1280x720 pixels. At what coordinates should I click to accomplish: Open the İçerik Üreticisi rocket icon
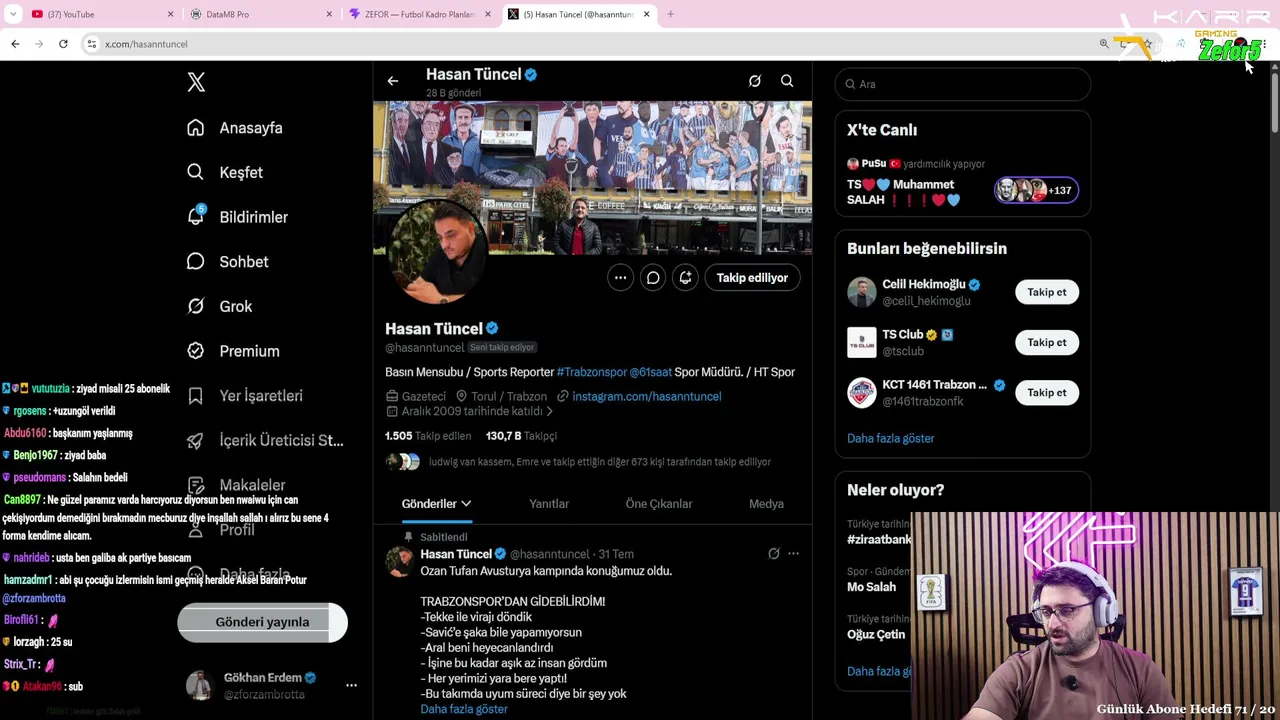coord(195,440)
